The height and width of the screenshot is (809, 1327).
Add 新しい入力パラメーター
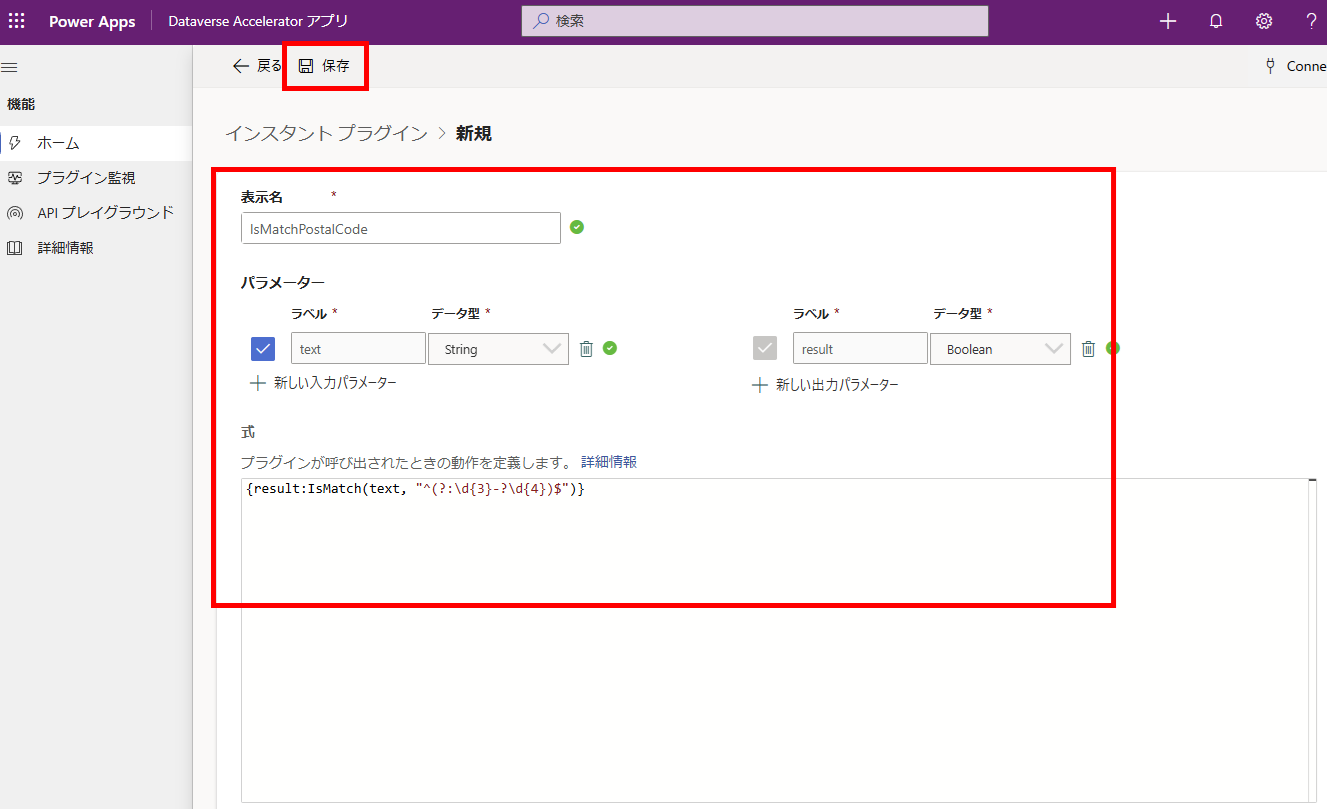(x=324, y=383)
